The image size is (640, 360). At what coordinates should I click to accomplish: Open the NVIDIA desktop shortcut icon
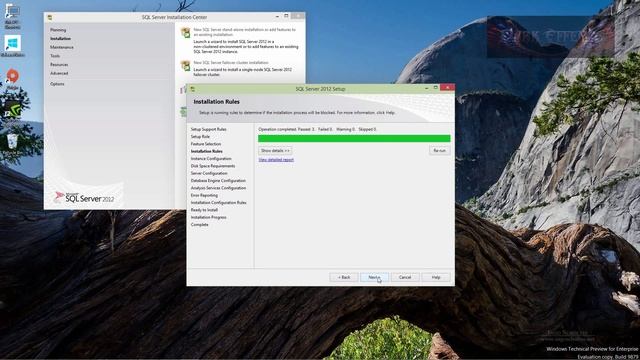(13, 111)
